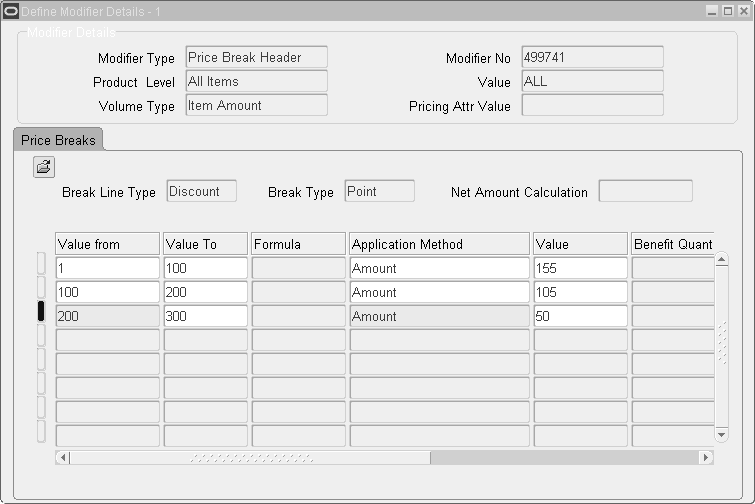Click Value from cell containing 200
Screen dimensions: 755x504
tap(107, 316)
